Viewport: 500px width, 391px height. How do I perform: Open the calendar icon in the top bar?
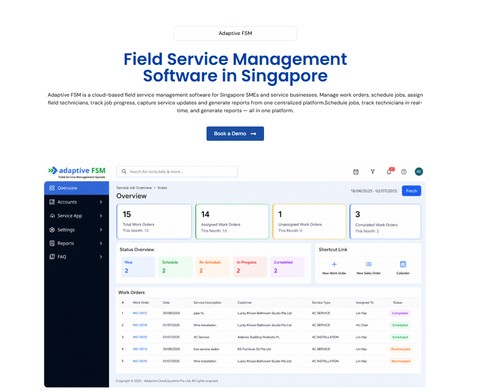[x=356, y=172]
